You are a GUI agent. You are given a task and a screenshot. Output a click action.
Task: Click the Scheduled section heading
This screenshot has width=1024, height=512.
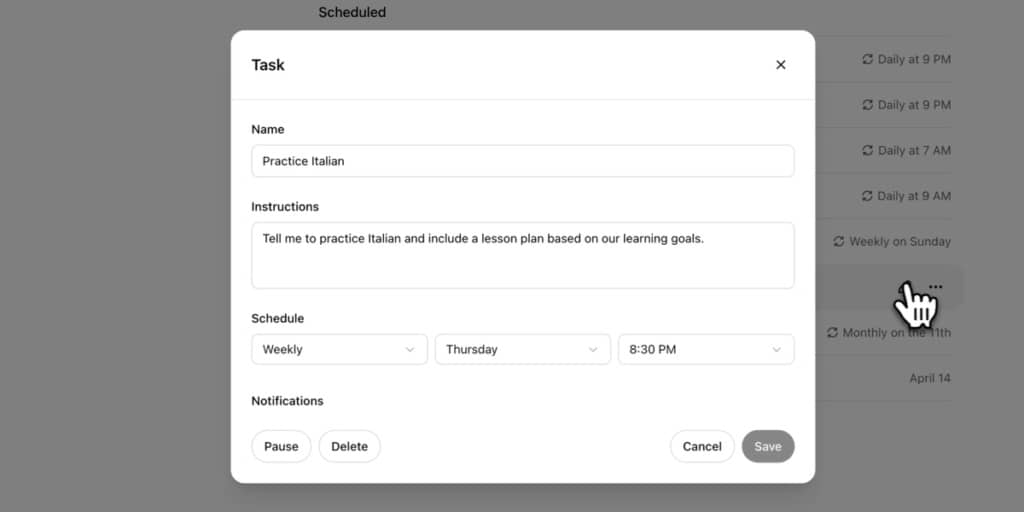[352, 13]
